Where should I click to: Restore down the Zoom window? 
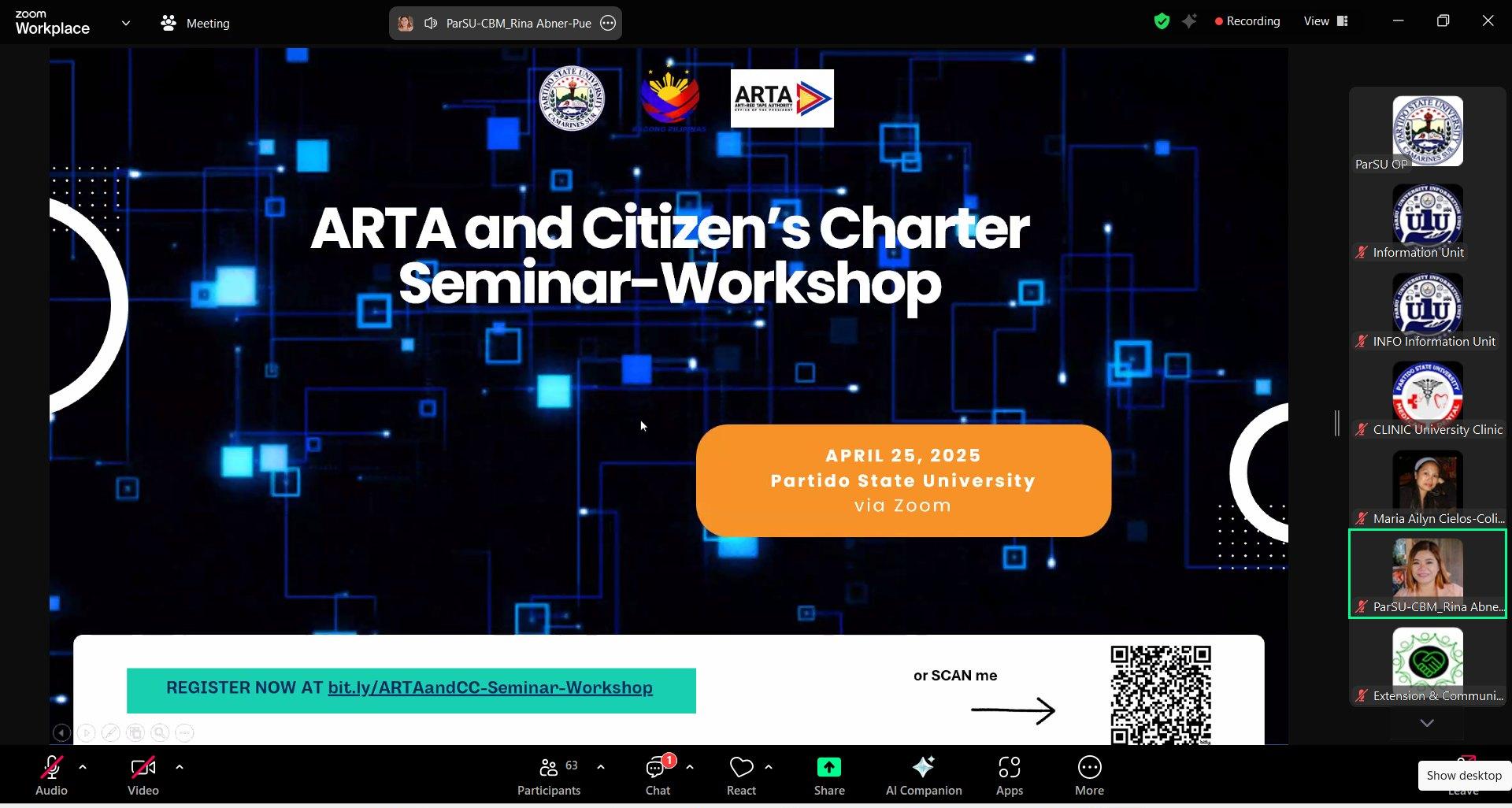[x=1443, y=21]
